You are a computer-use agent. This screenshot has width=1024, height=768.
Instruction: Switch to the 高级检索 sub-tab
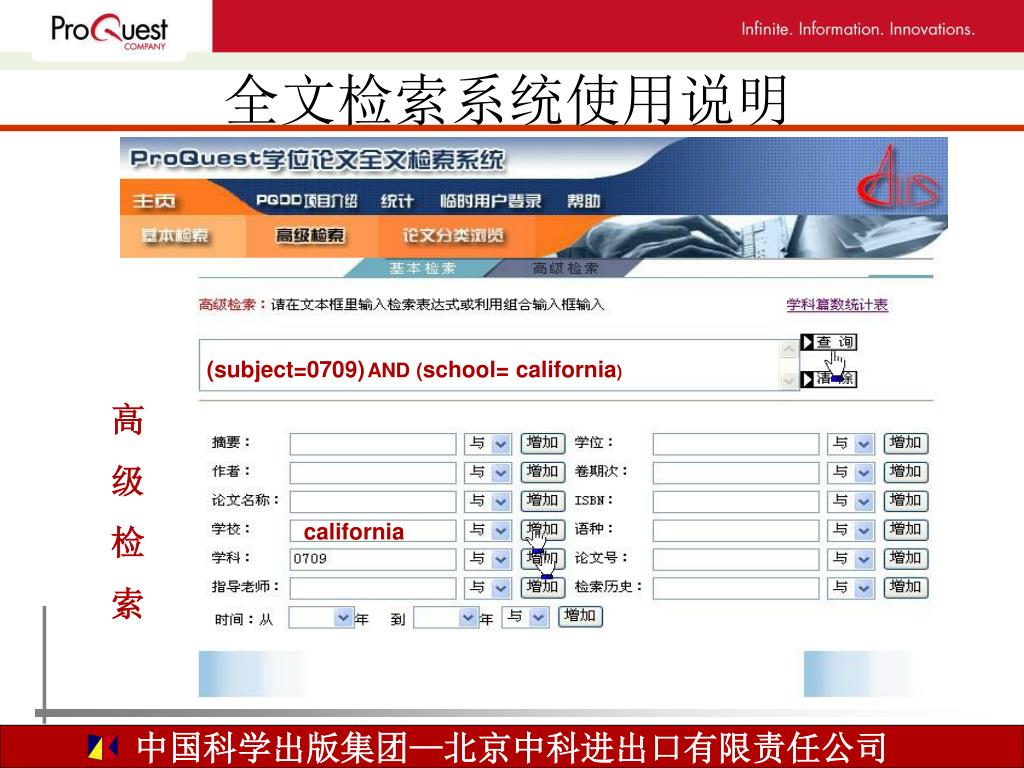[565, 268]
